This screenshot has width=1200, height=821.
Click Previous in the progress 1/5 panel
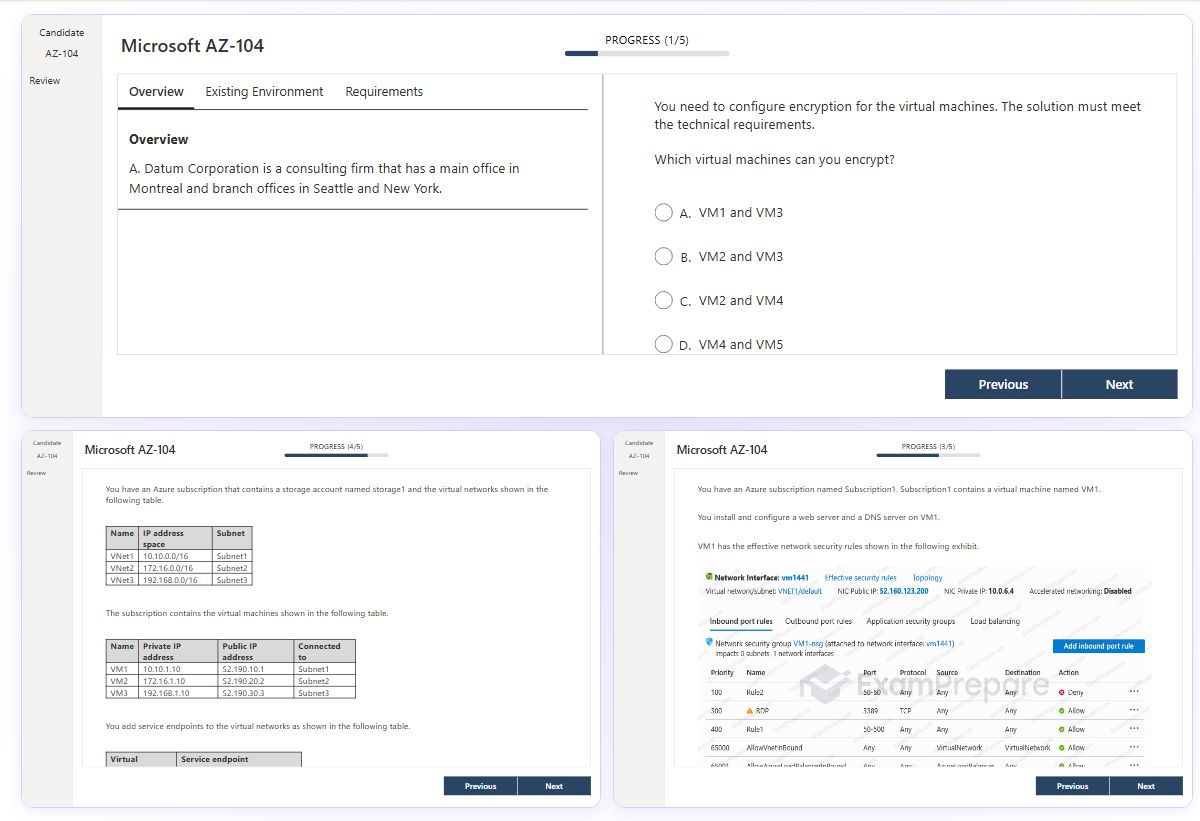point(1003,384)
